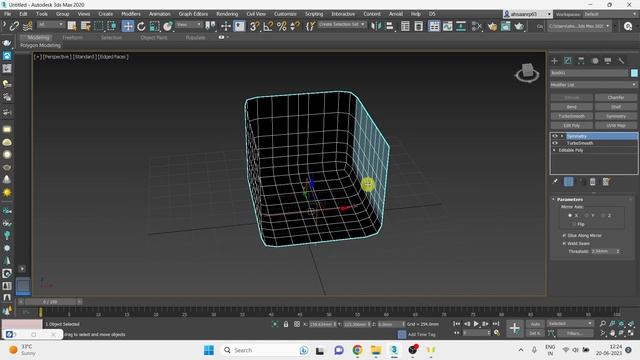Open the Curve Editor icon
The image size is (640, 360).
pyautogui.click(x=447, y=26)
